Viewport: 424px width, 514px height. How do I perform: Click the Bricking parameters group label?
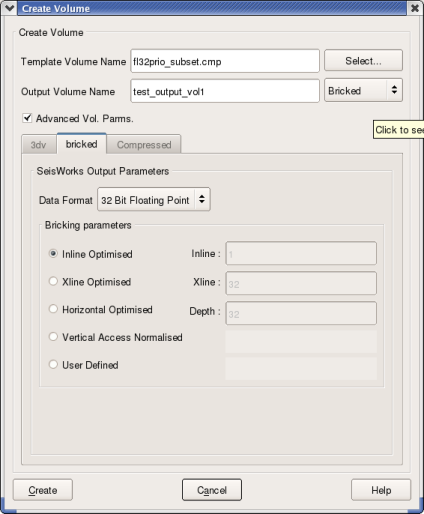click(x=88, y=225)
